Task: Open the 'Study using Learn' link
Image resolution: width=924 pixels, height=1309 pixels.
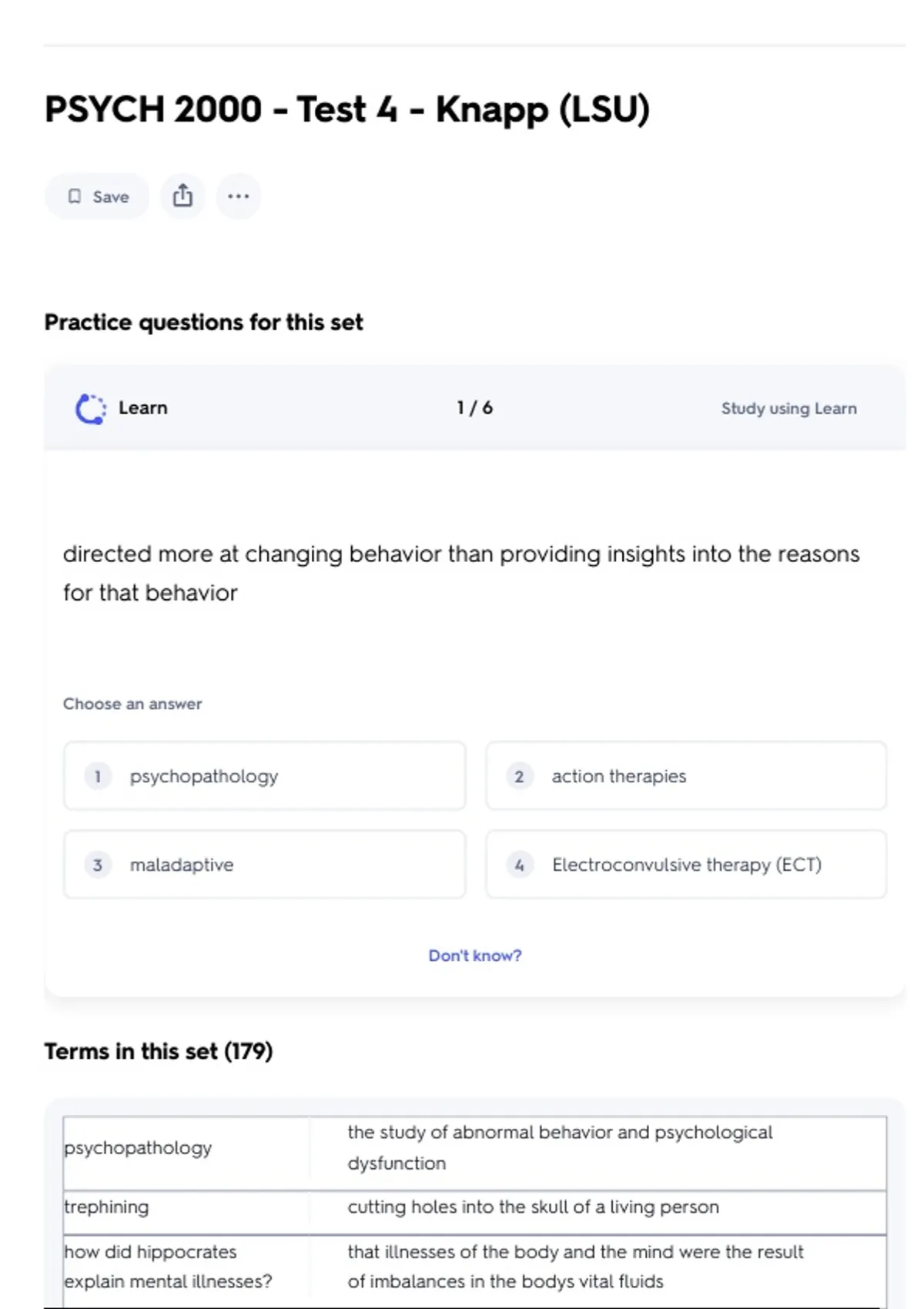Action: coord(788,408)
